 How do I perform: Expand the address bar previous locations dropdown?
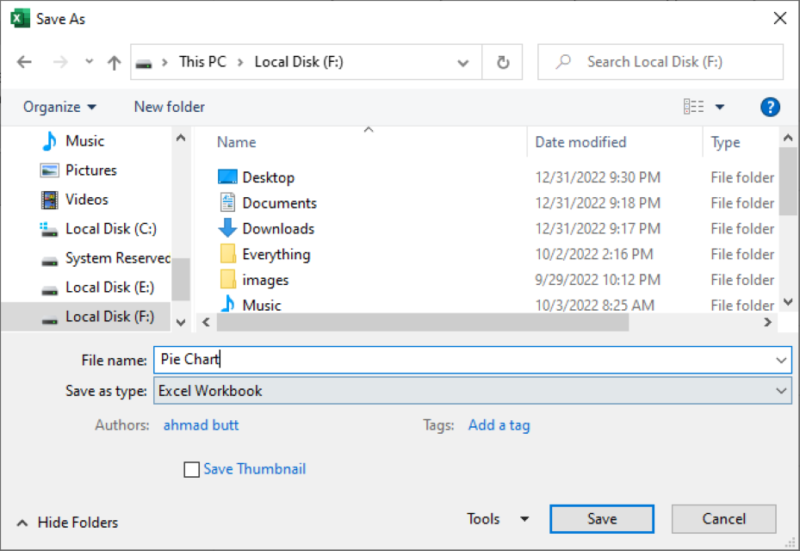click(x=463, y=62)
